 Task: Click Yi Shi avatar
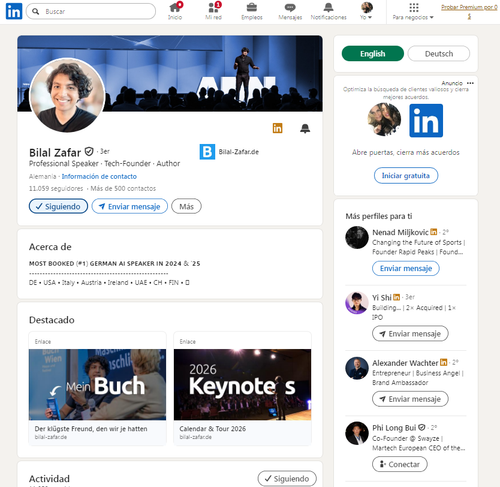(x=357, y=303)
